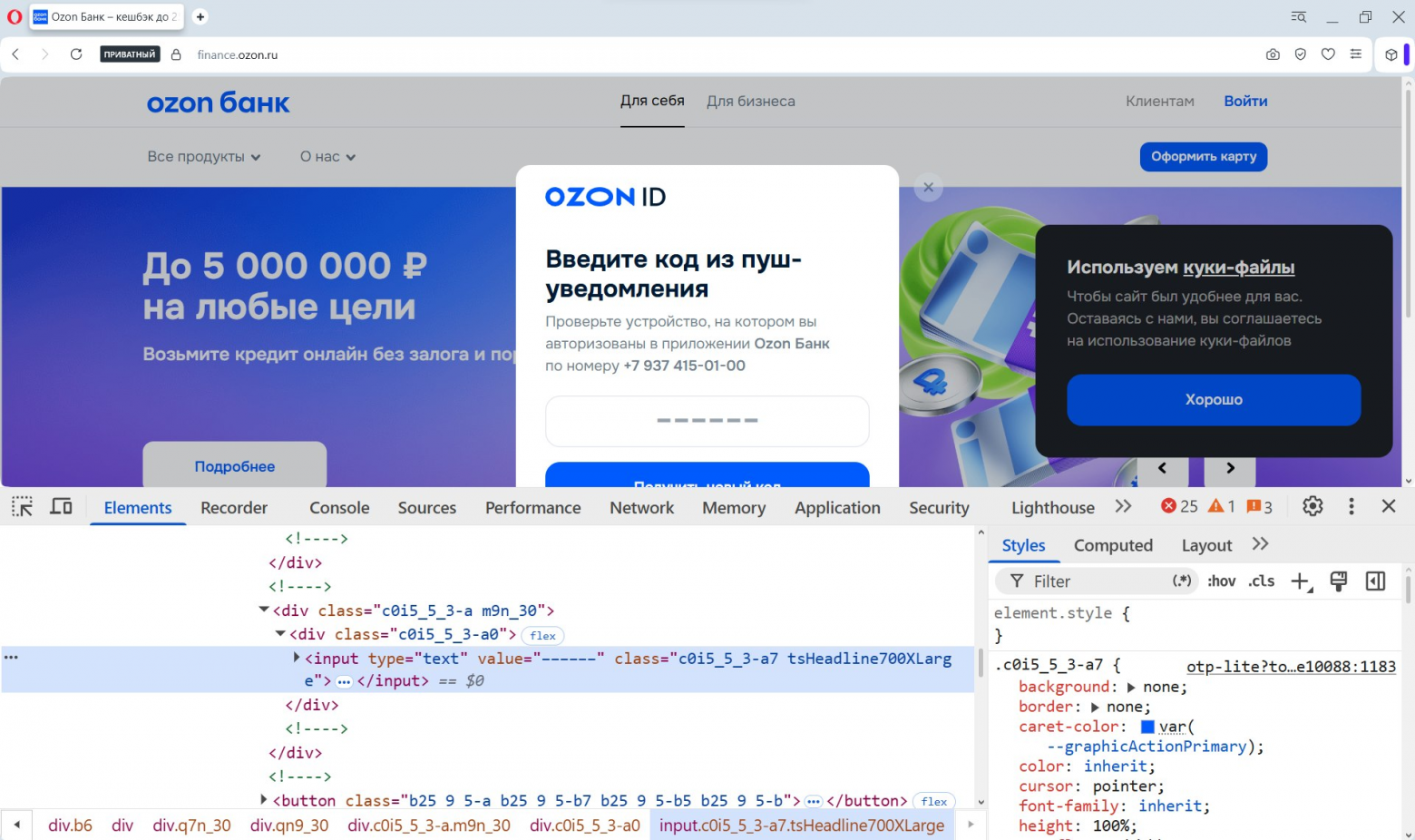Expand the button b25 element node

tap(264, 799)
